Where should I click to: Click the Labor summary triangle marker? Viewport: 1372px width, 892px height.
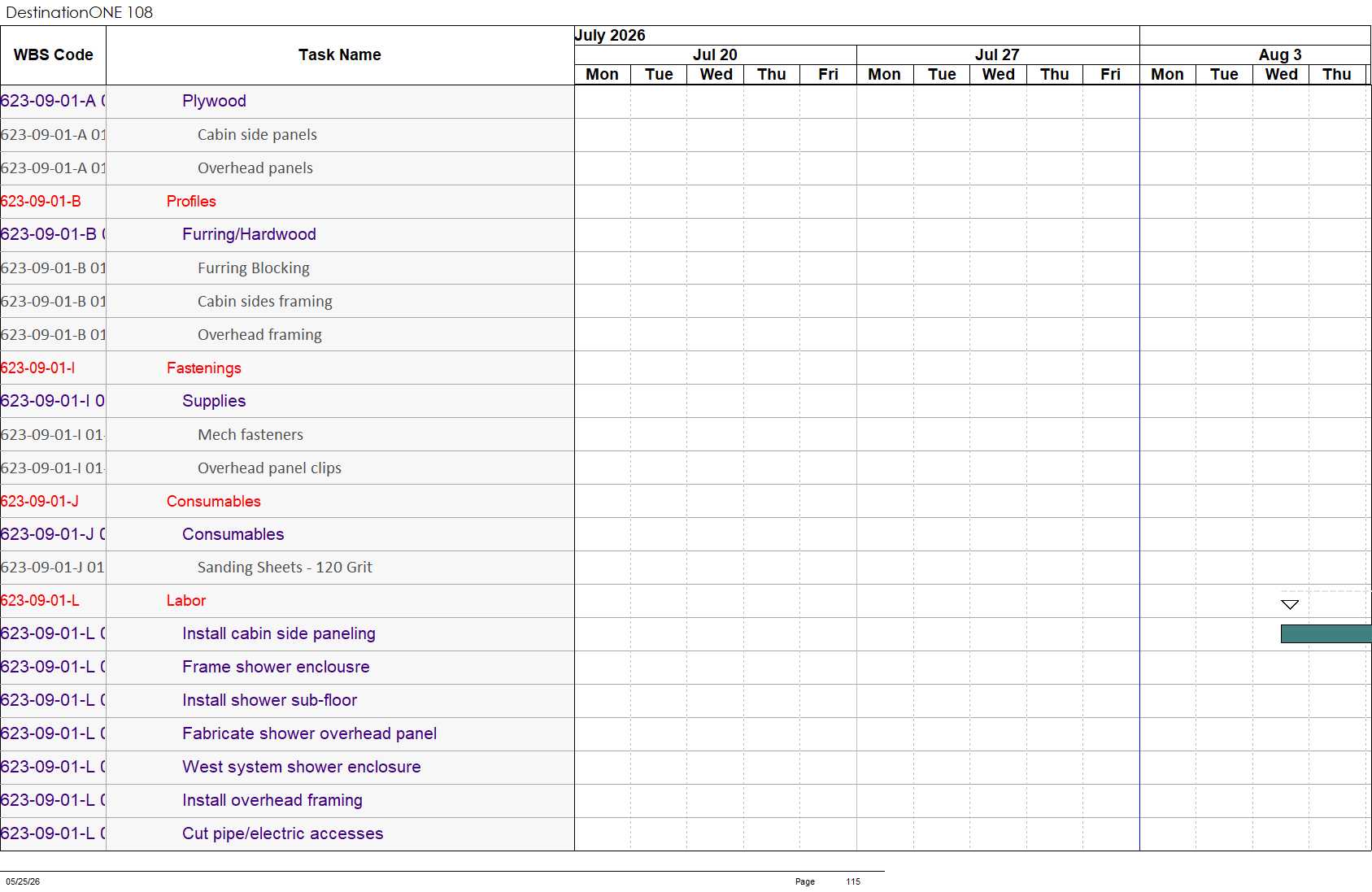pos(1290,604)
